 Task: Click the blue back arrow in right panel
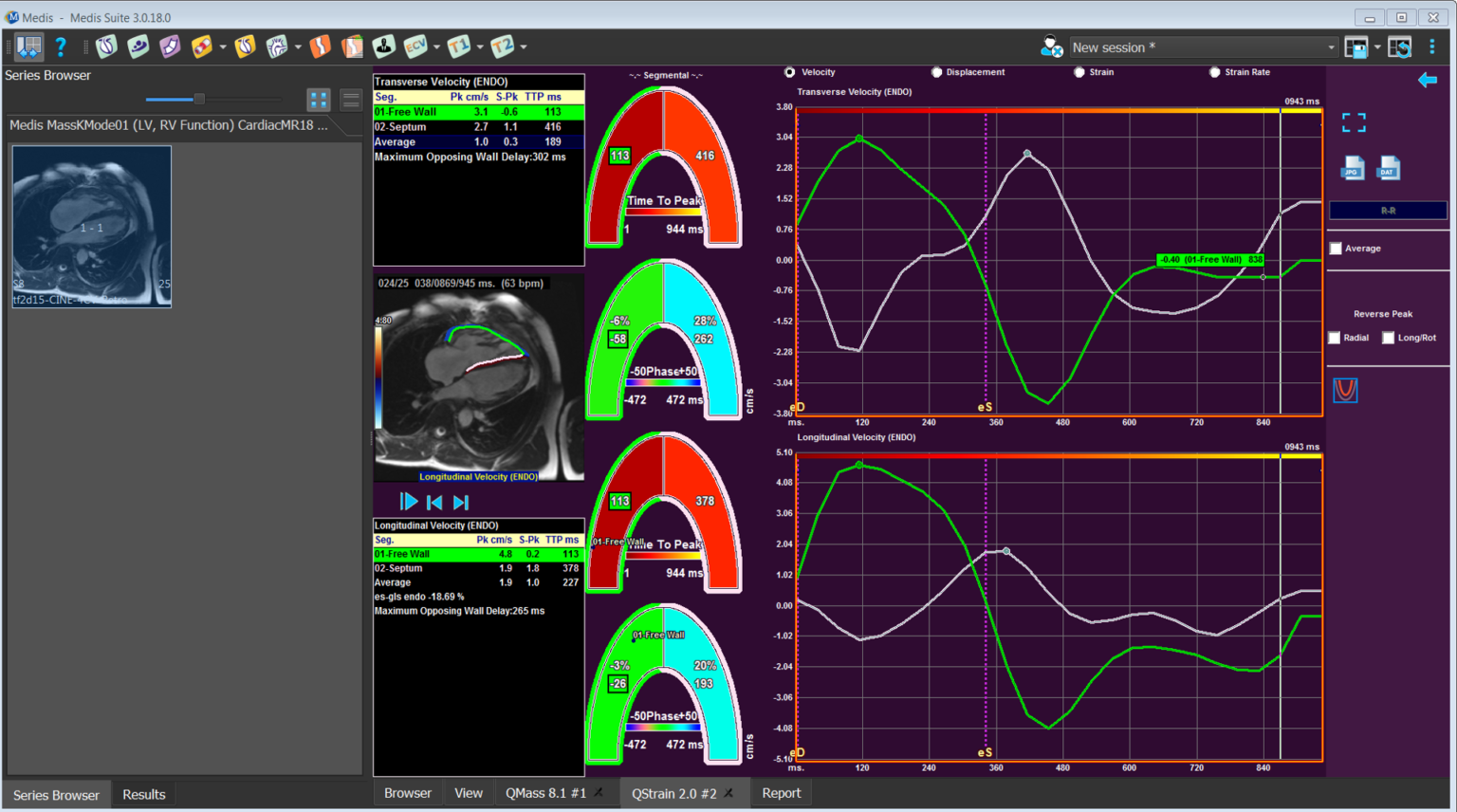pyautogui.click(x=1428, y=81)
